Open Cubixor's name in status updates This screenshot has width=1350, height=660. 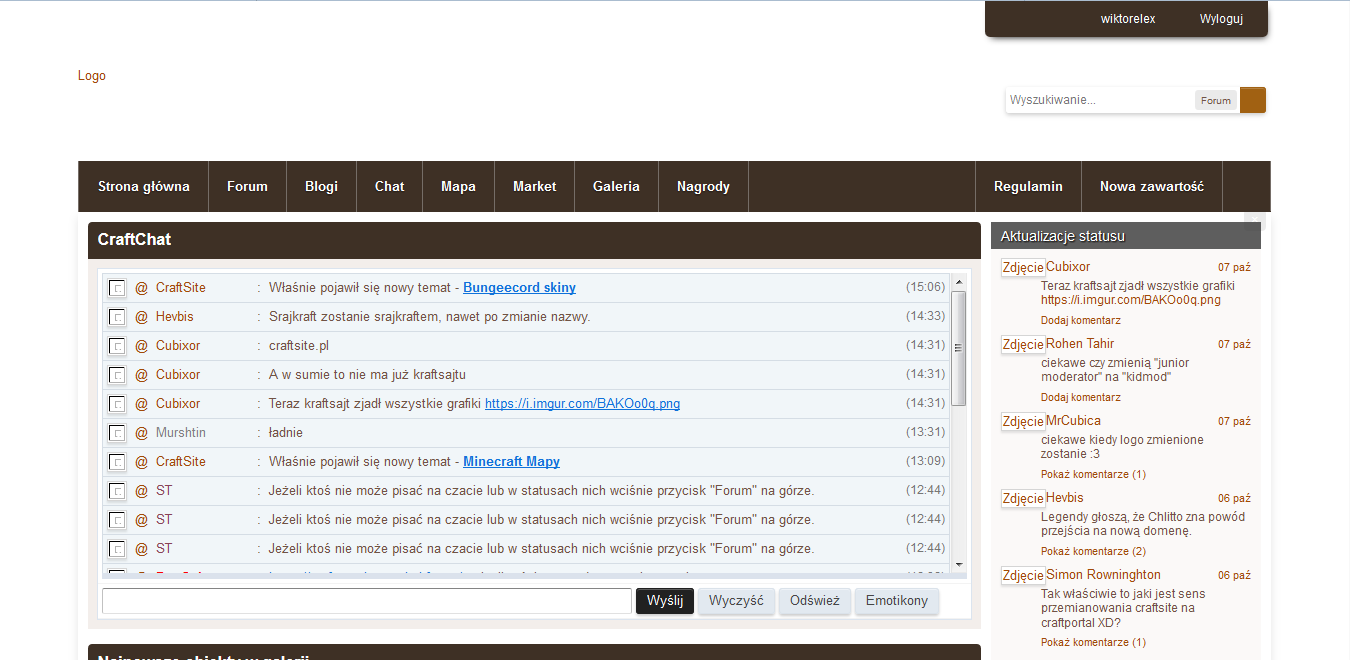[1068, 267]
